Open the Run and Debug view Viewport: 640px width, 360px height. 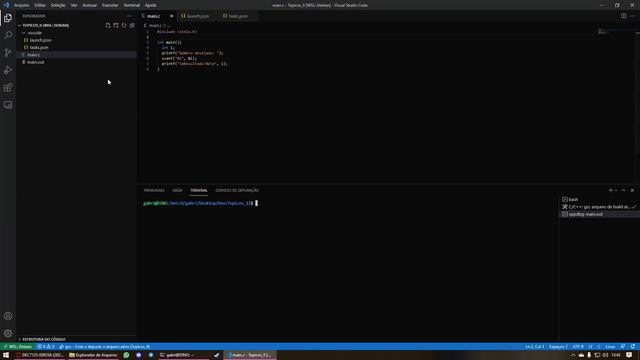[8, 70]
